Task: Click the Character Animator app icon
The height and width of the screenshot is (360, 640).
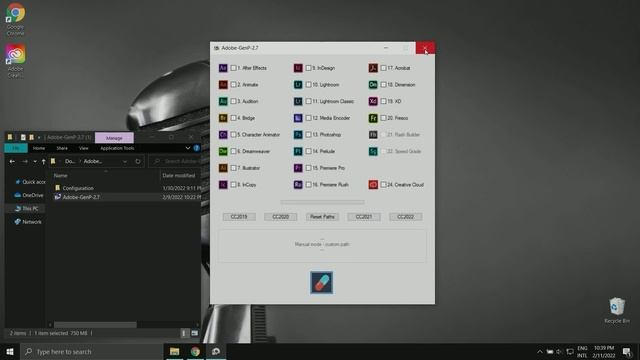Action: [223, 135]
